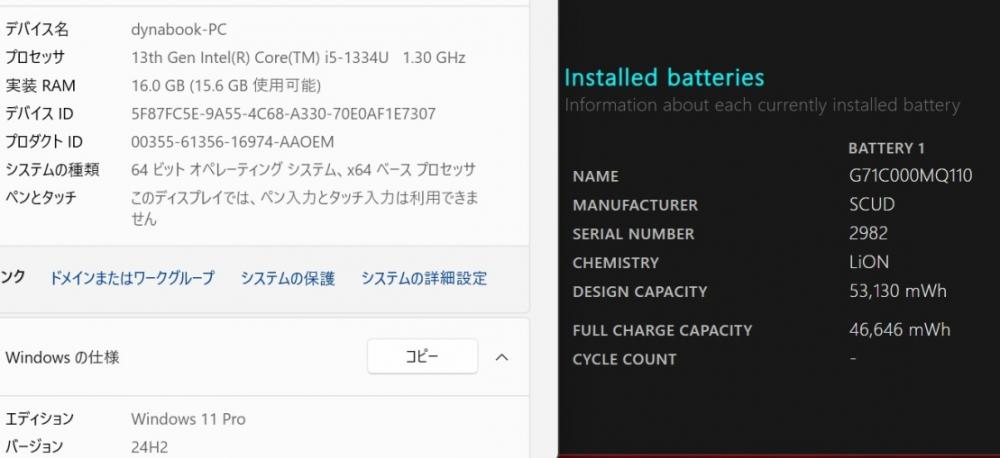Image resolution: width=1000 pixels, height=458 pixels.
Task: Click the CHEMISTRY row label
Action: pos(615,263)
